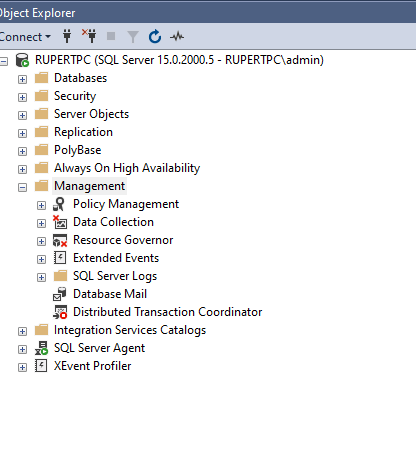This screenshot has height=459, width=416.
Task: Click the Server Objects folder icon
Action: tap(42, 114)
